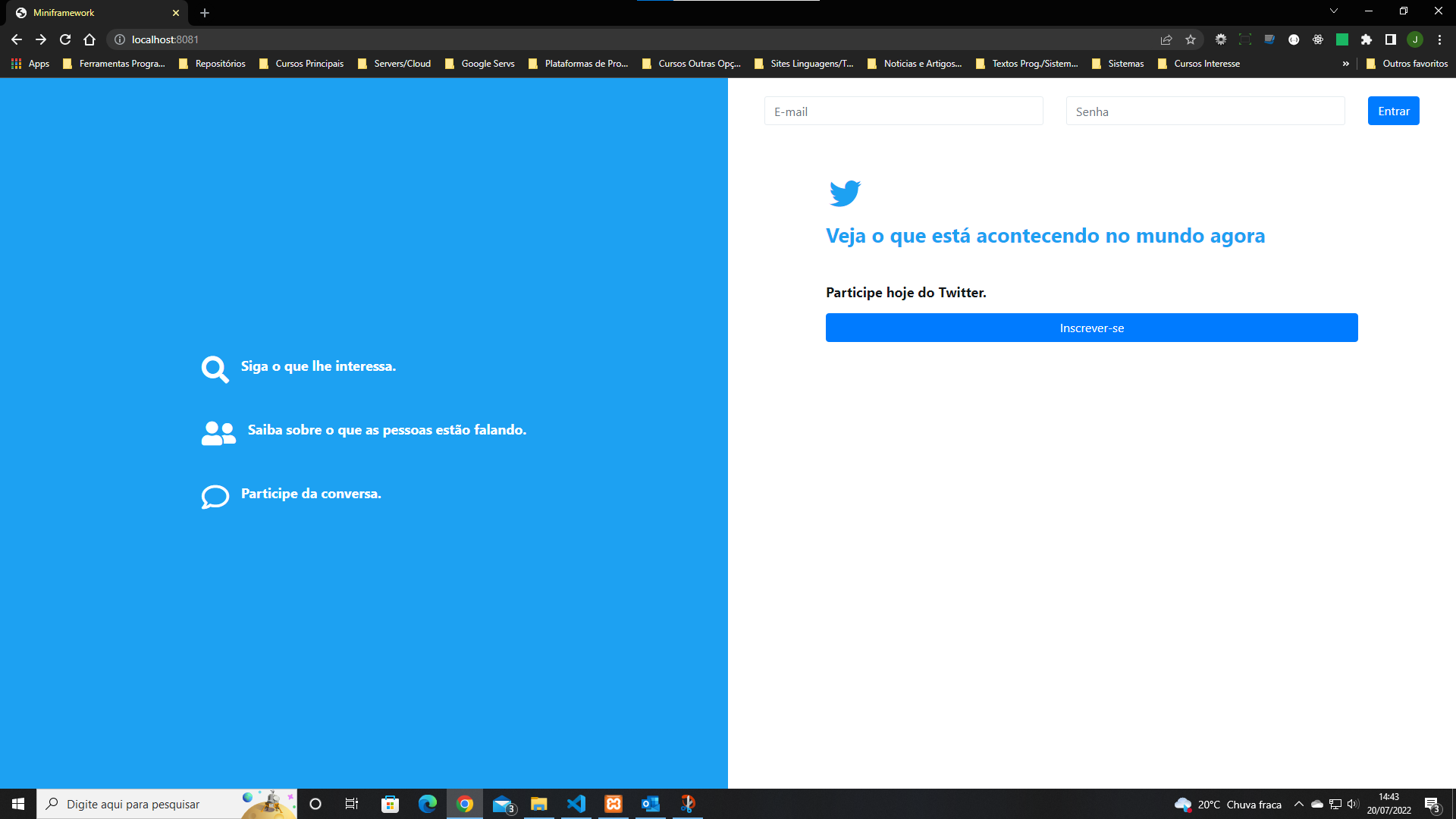Image resolution: width=1456 pixels, height=819 pixels.
Task: Close the Miniframework tab
Action: tap(176, 13)
